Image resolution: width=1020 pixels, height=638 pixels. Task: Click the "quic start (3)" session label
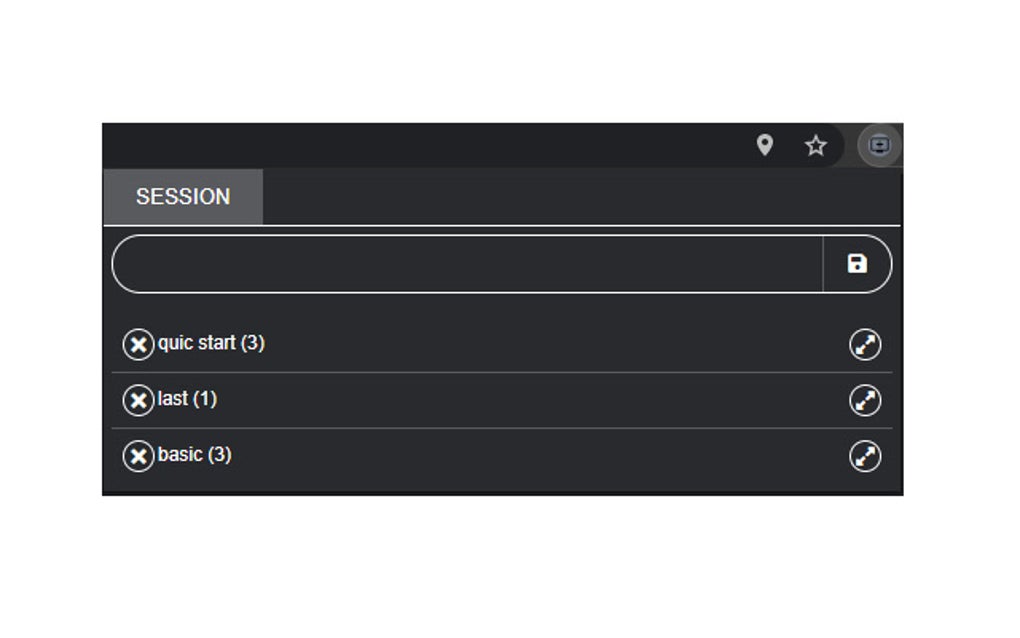(213, 343)
